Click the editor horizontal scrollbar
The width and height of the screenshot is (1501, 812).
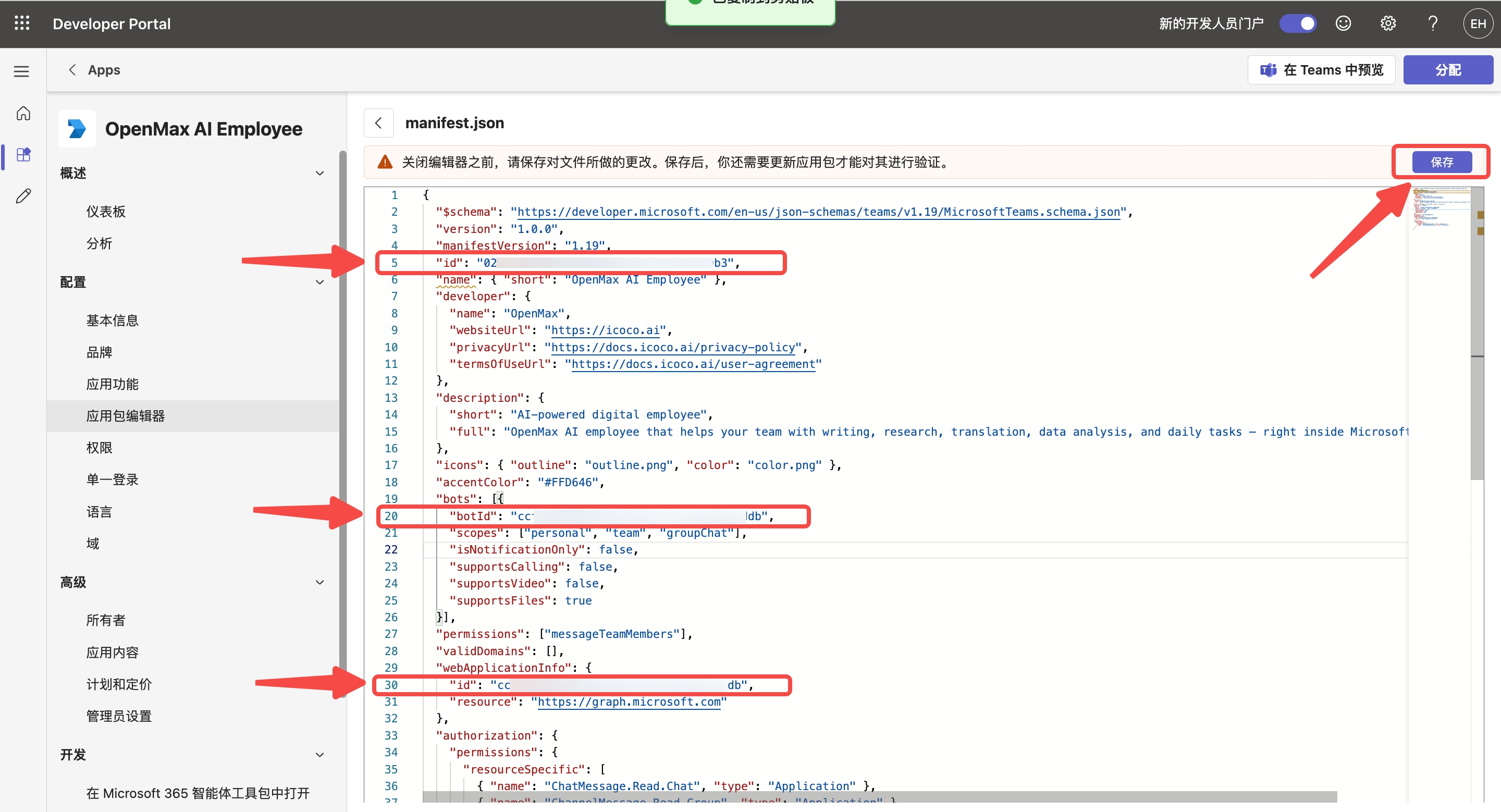[x=879, y=797]
